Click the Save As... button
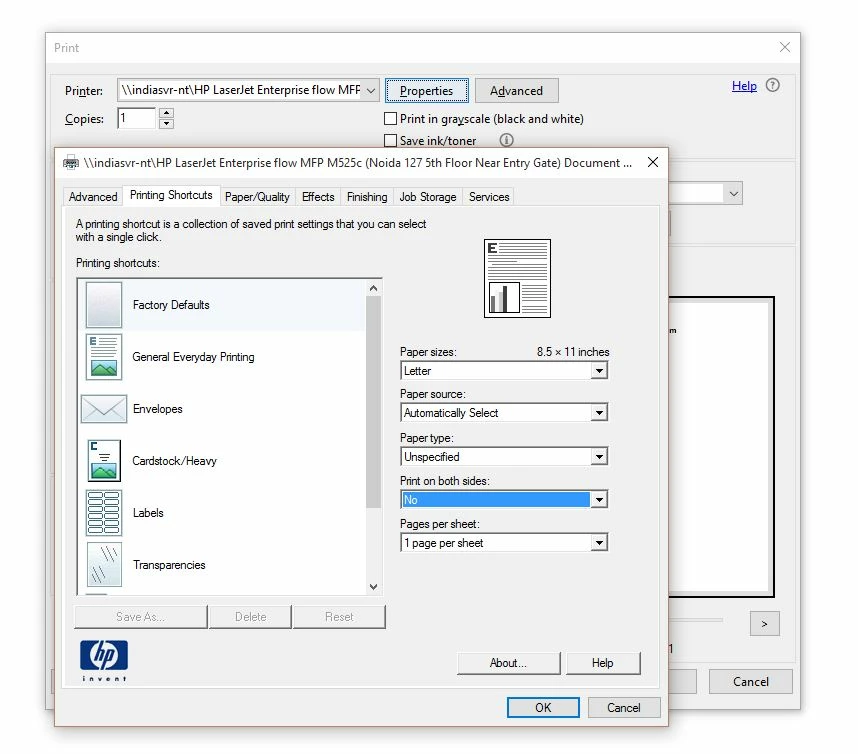 point(141,617)
